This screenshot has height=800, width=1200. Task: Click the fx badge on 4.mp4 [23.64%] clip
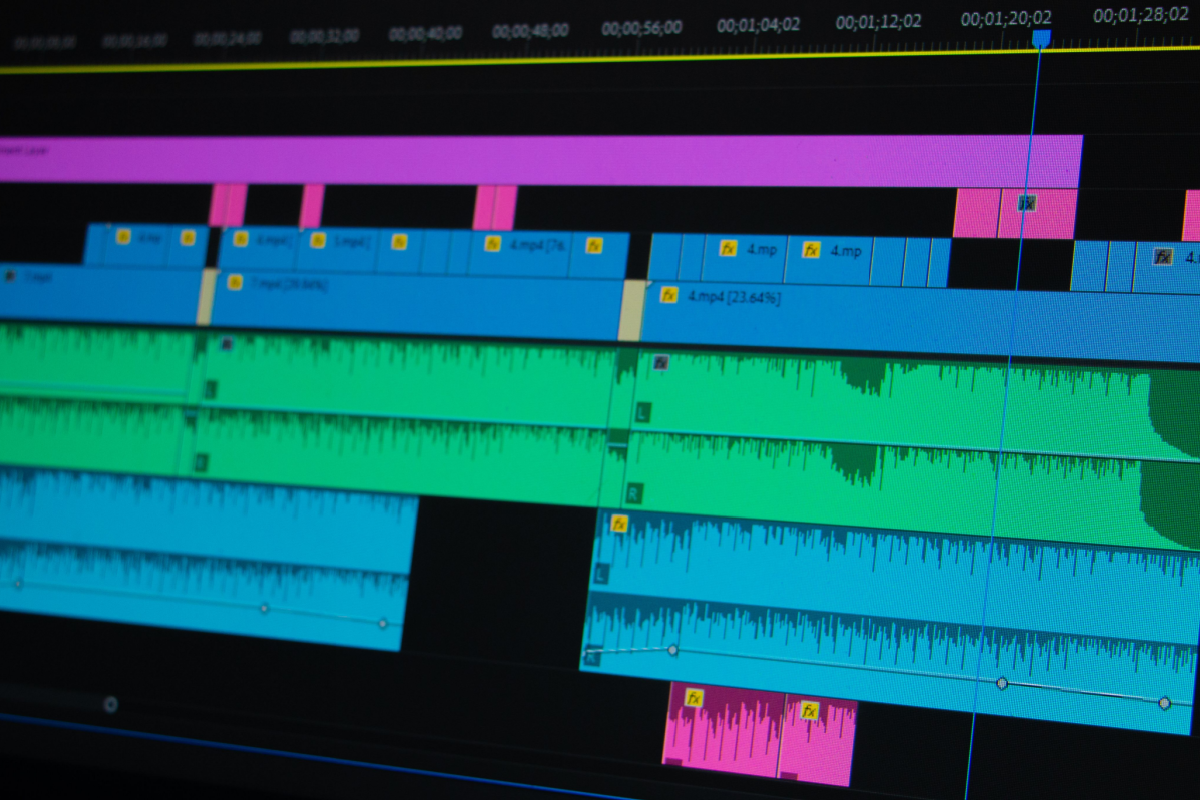click(668, 295)
